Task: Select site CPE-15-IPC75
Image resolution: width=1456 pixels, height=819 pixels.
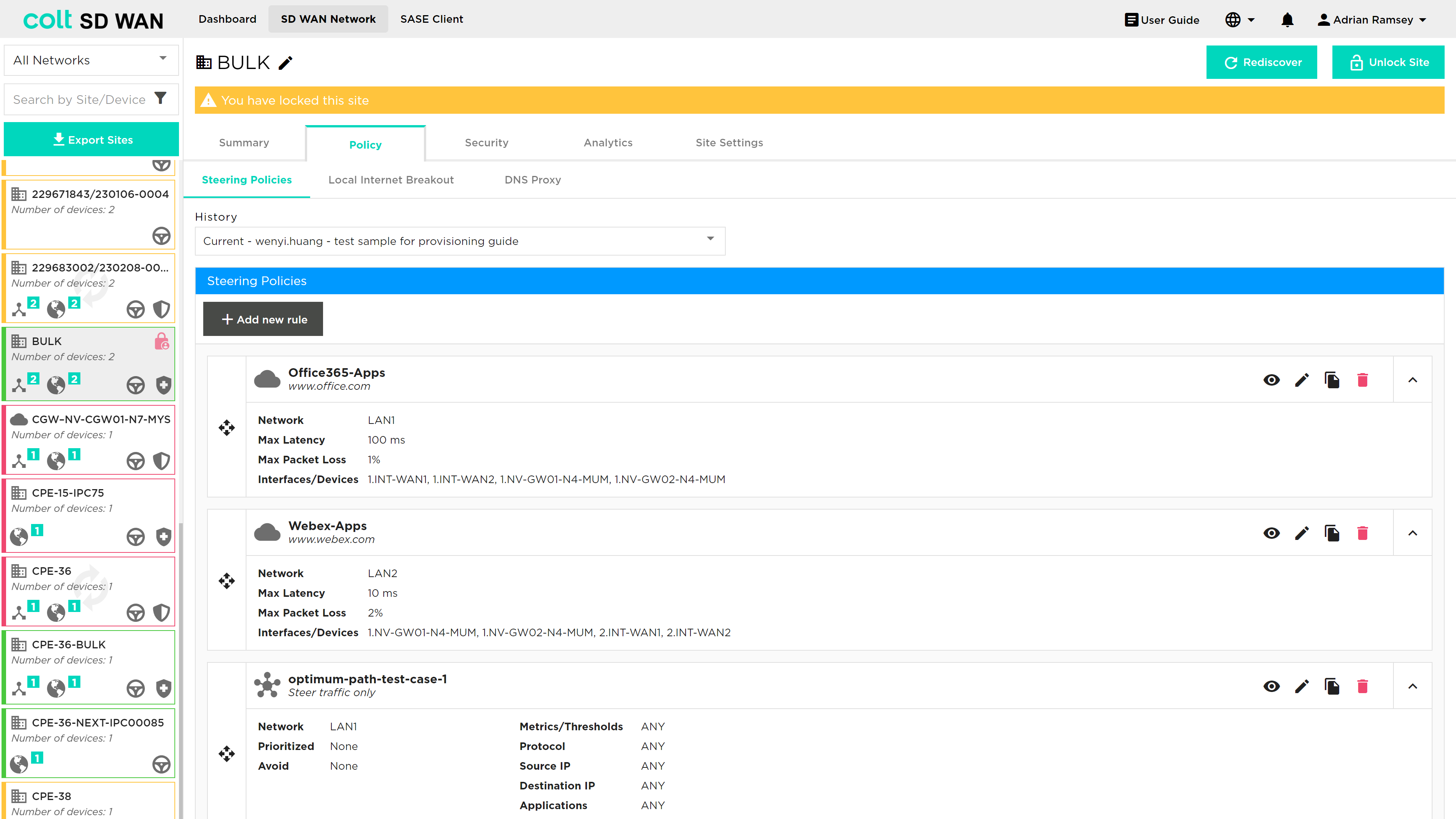Action: 89,516
